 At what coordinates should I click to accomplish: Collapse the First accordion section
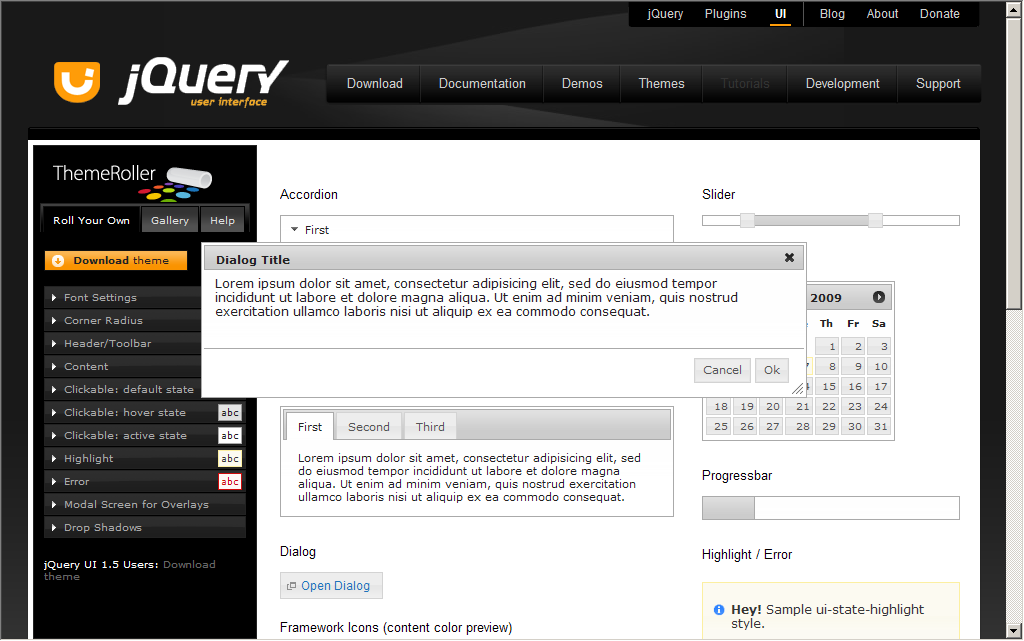(316, 230)
